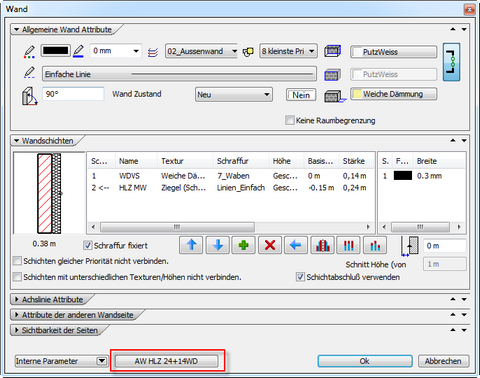Click the wall top texture icon on third row

point(335,96)
